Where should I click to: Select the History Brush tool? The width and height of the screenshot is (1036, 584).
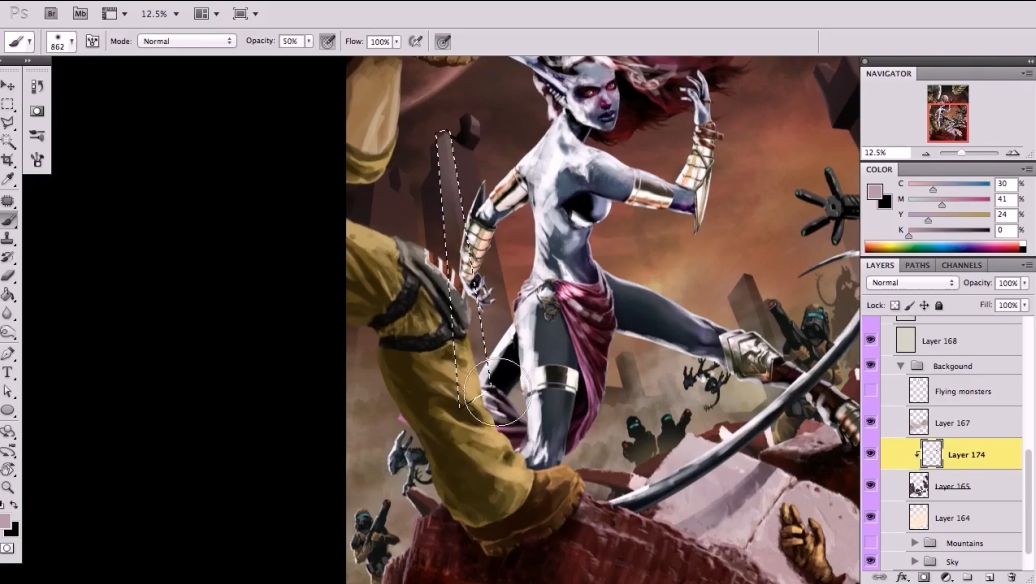[x=8, y=256]
